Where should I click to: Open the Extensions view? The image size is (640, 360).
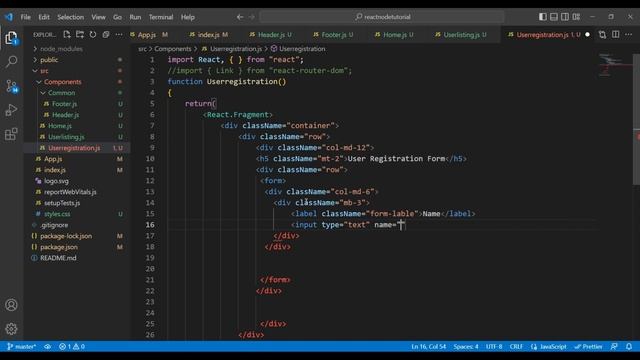(x=11, y=134)
